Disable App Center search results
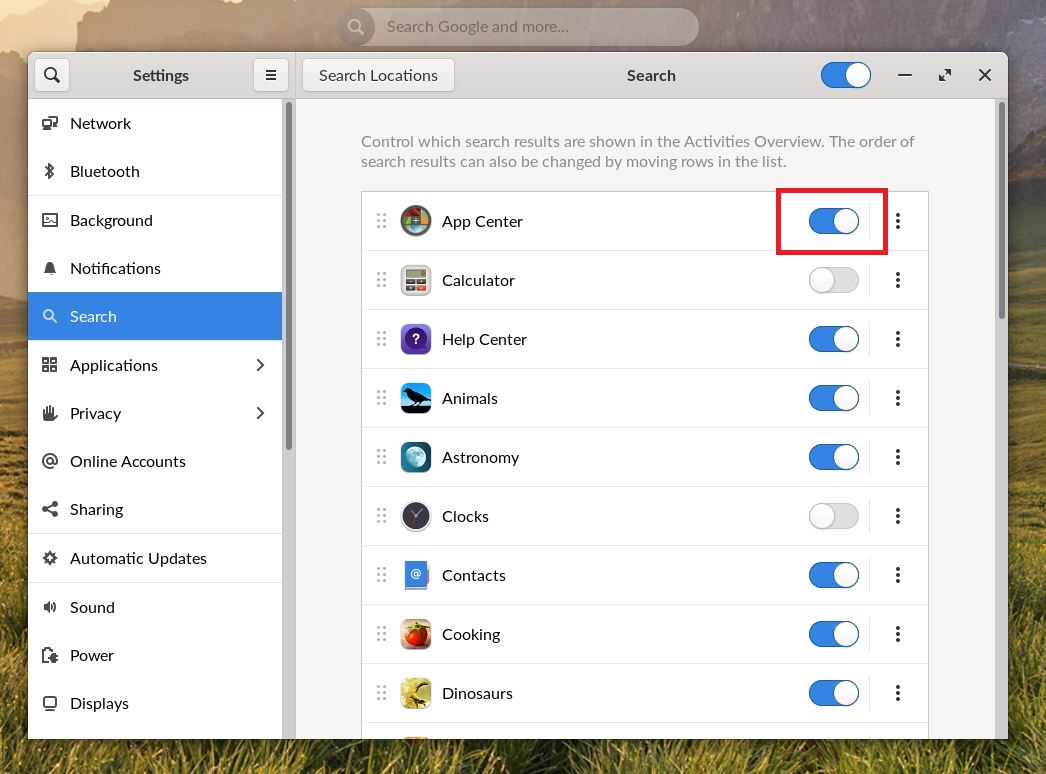The image size is (1046, 774). pos(834,221)
